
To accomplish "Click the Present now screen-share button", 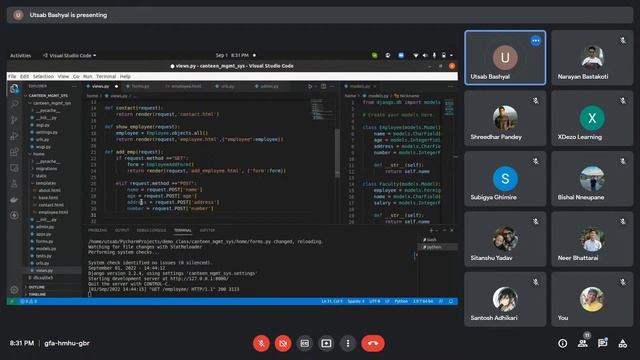I will click(x=326, y=343).
